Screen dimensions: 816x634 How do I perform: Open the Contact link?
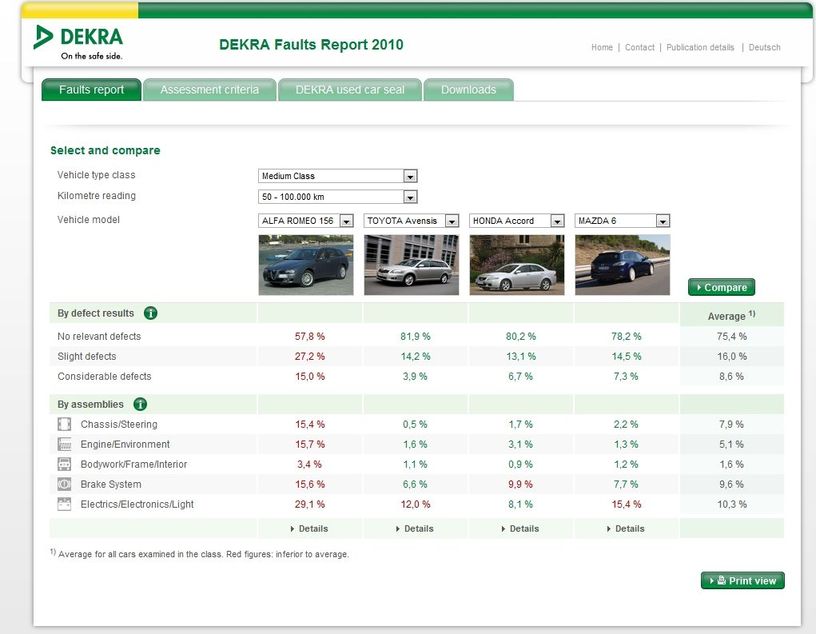click(640, 47)
